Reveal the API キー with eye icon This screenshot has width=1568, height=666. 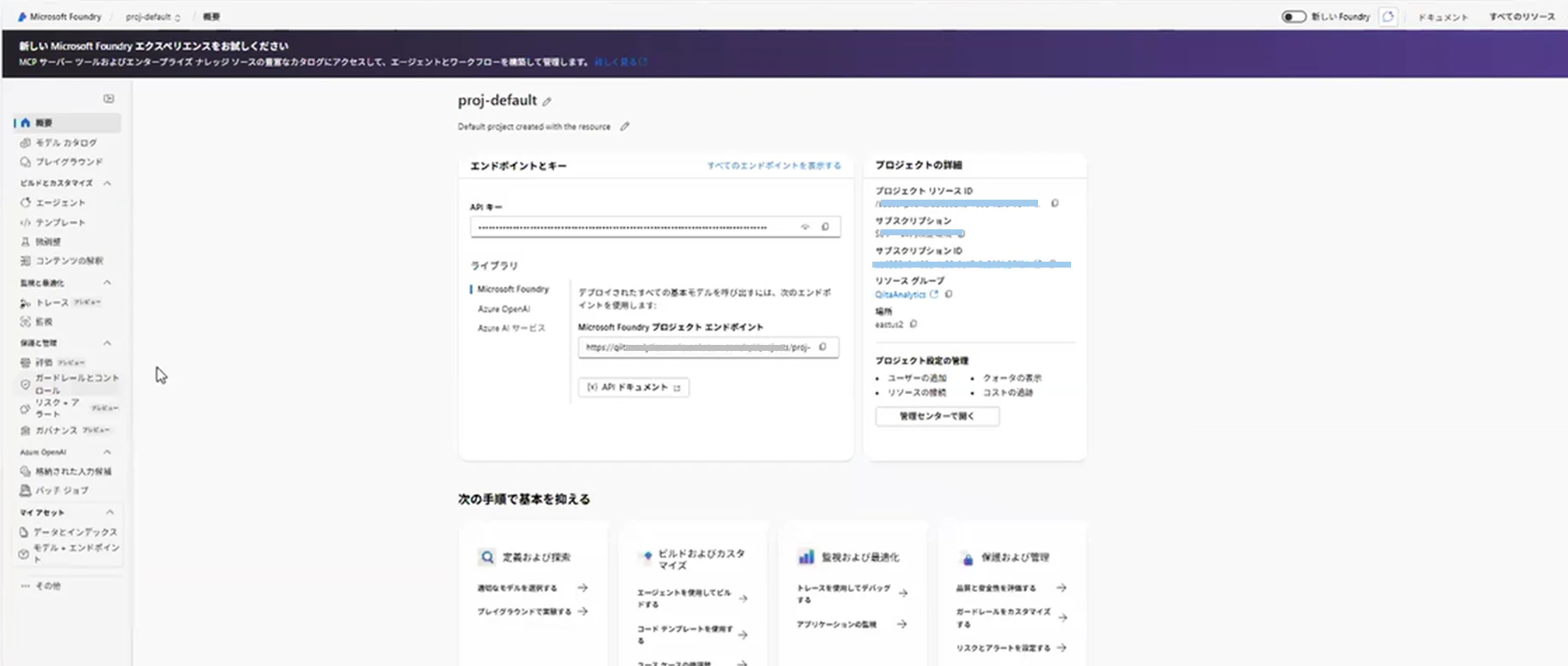click(x=805, y=227)
